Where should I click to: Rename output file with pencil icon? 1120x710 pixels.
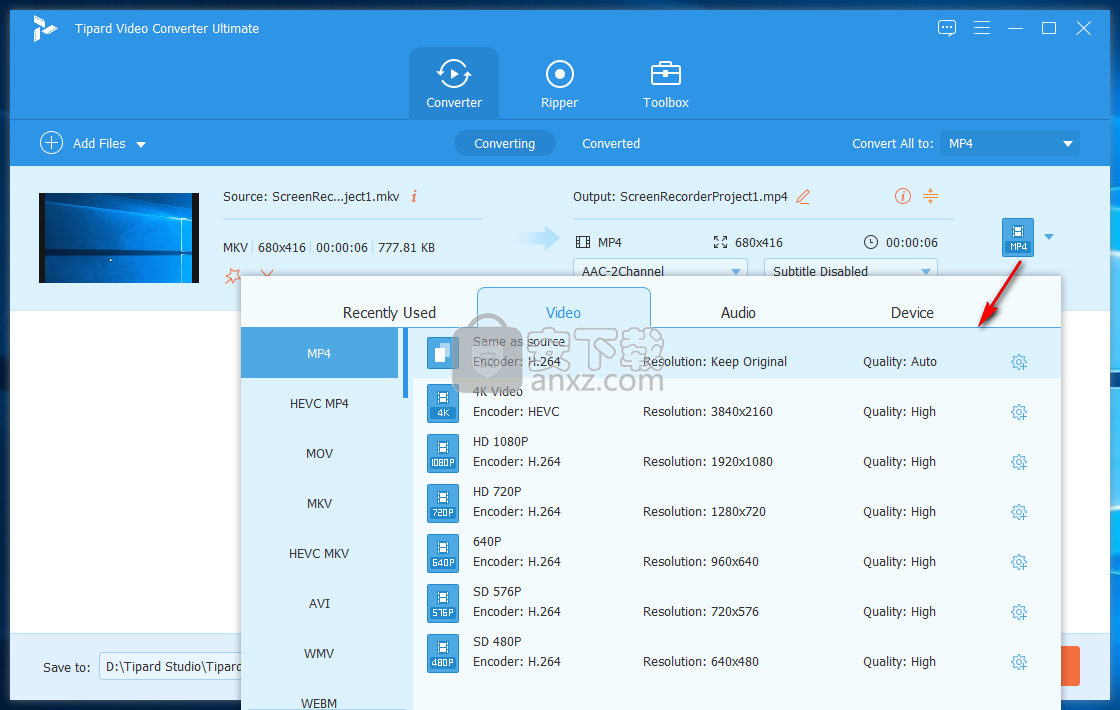click(803, 196)
